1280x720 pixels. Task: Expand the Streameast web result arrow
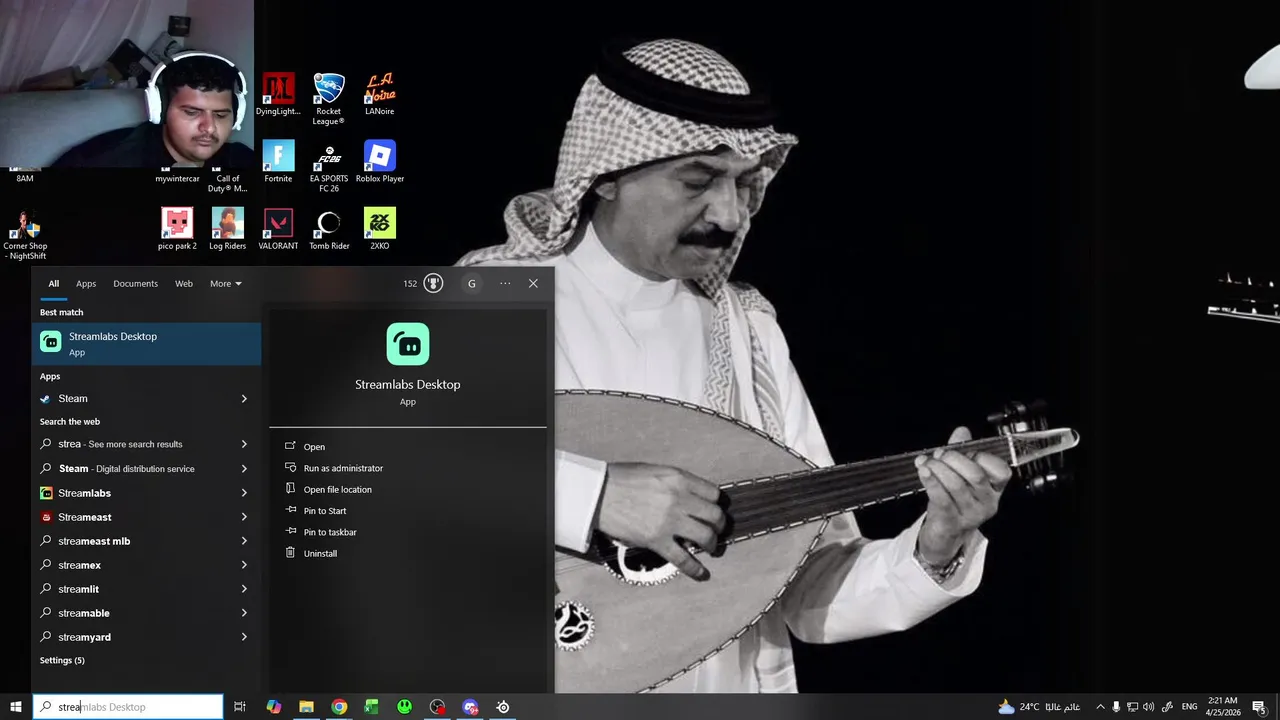tap(244, 517)
